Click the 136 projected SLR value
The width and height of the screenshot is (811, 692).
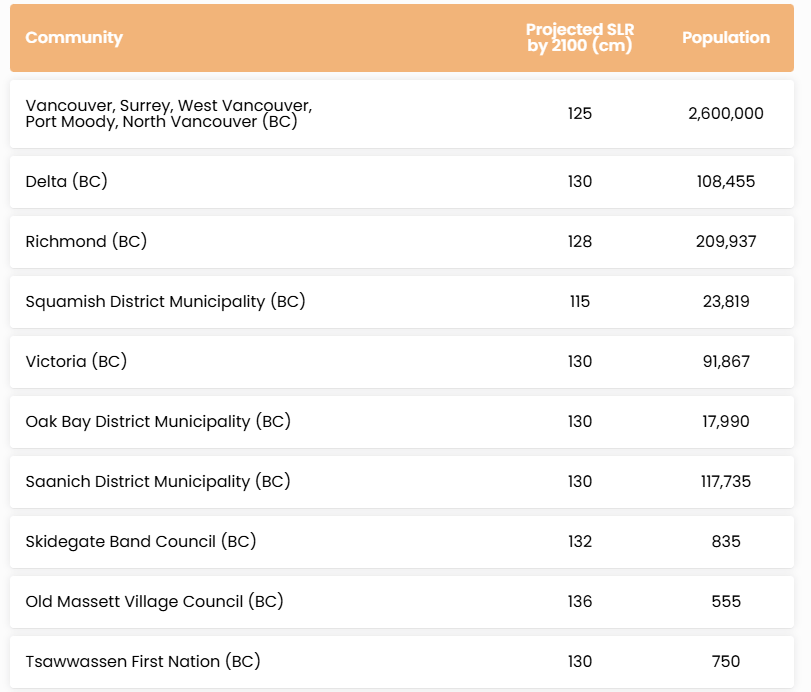580,601
